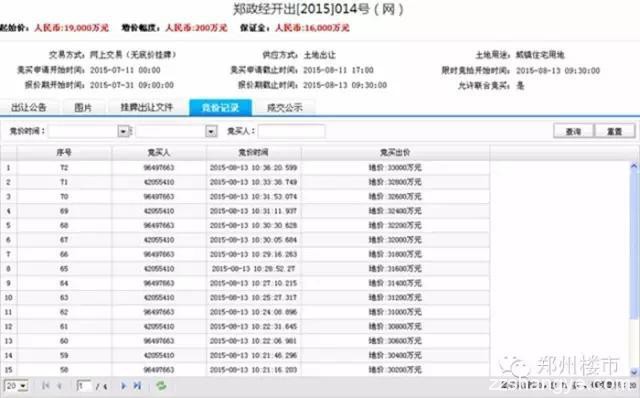Click bid time 10:36:20 in first row
The image size is (640, 398).
(x=253, y=168)
